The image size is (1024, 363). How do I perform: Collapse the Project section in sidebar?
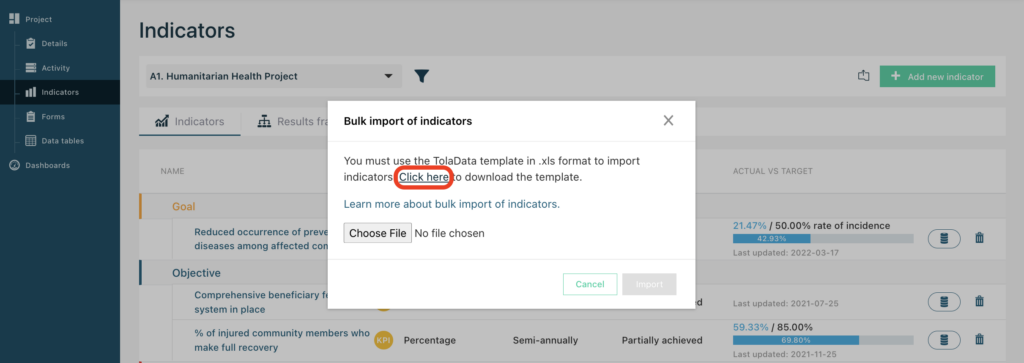tap(31, 20)
